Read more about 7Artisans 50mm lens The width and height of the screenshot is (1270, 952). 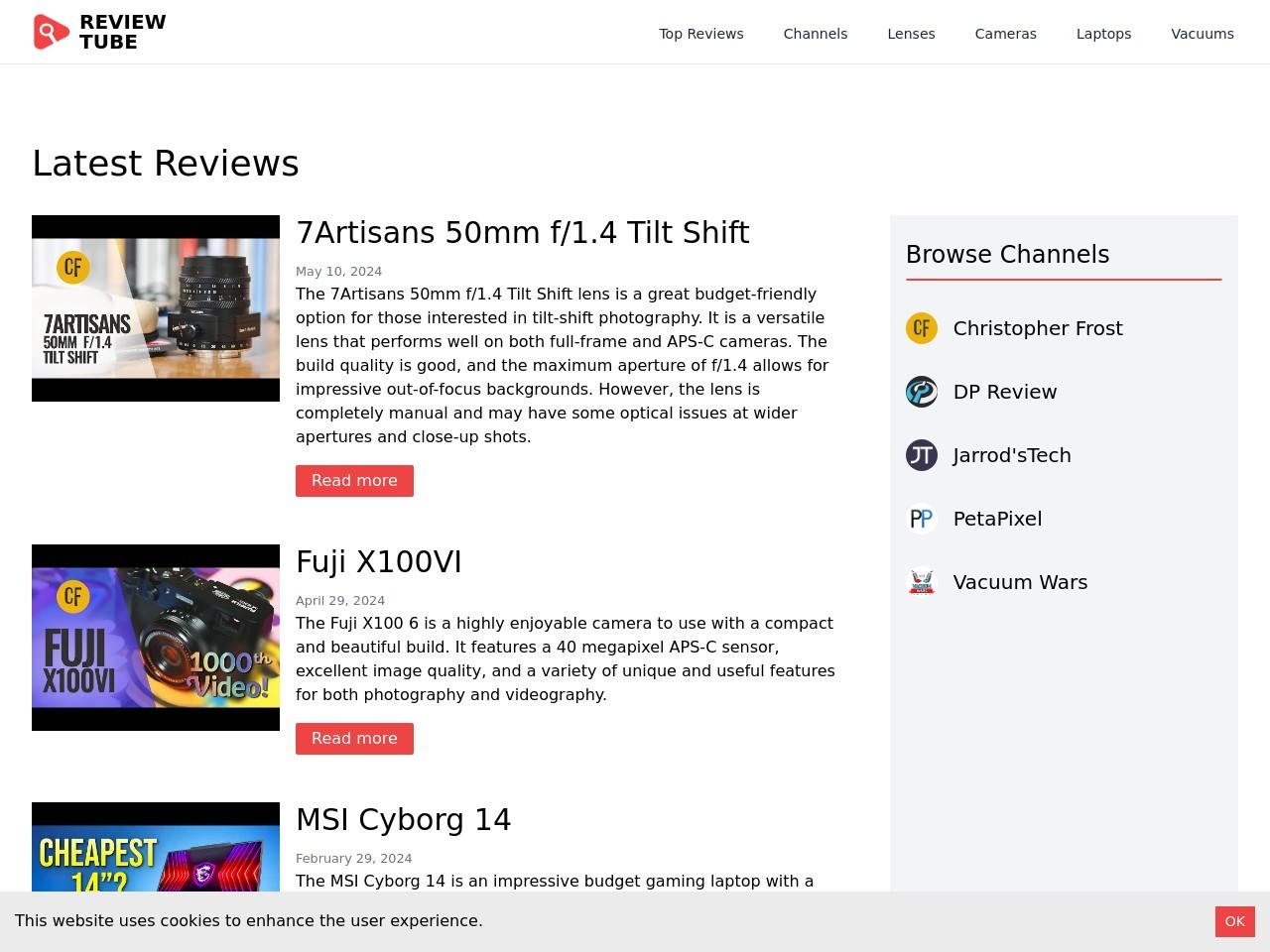tap(354, 481)
